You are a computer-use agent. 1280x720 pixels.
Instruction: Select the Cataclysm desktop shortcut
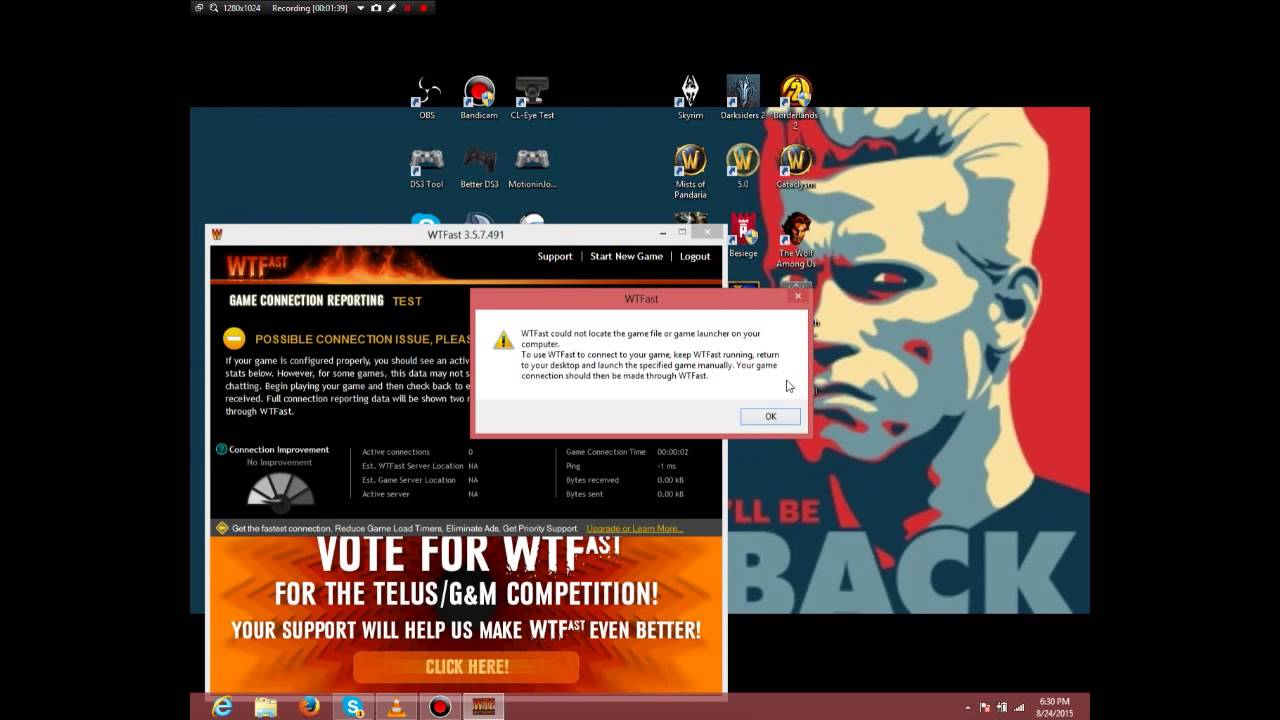(796, 168)
